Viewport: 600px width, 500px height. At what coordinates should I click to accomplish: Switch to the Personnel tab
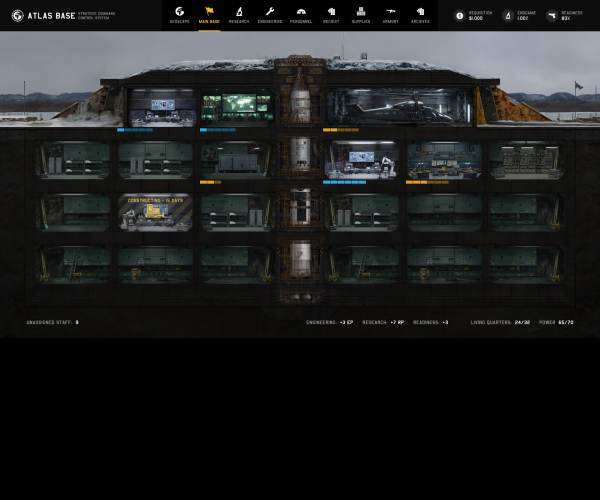[301, 15]
